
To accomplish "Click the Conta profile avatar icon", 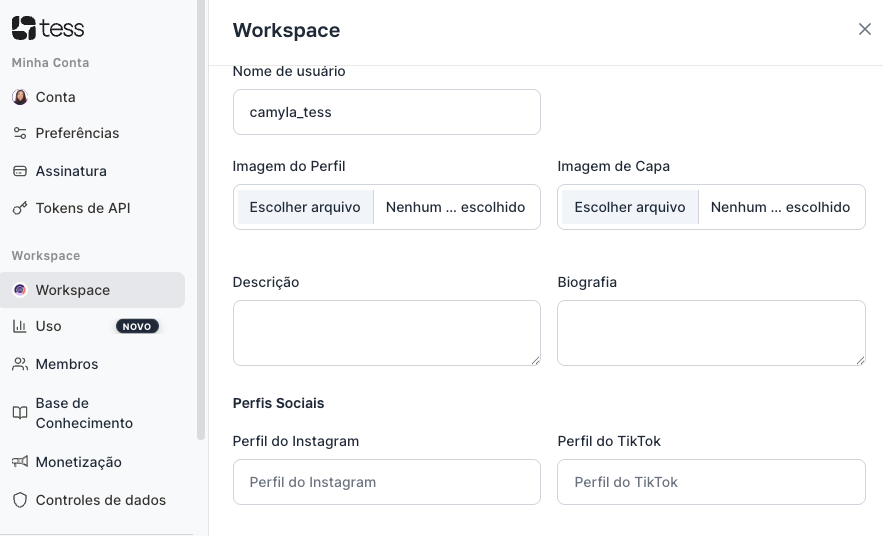I will (x=20, y=97).
